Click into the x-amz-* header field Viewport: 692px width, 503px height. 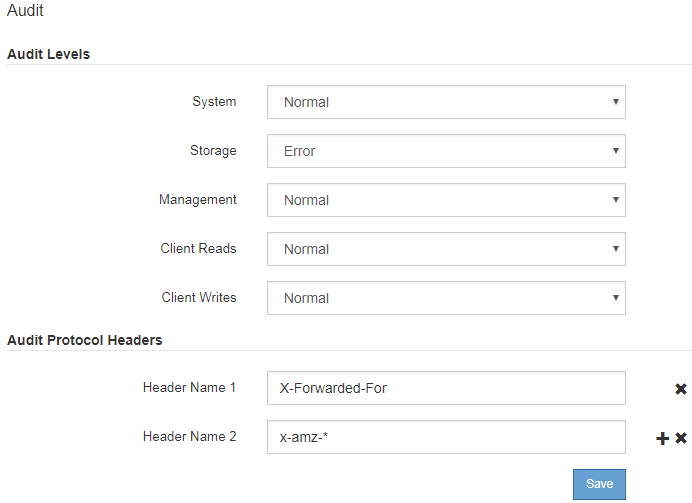[446, 437]
